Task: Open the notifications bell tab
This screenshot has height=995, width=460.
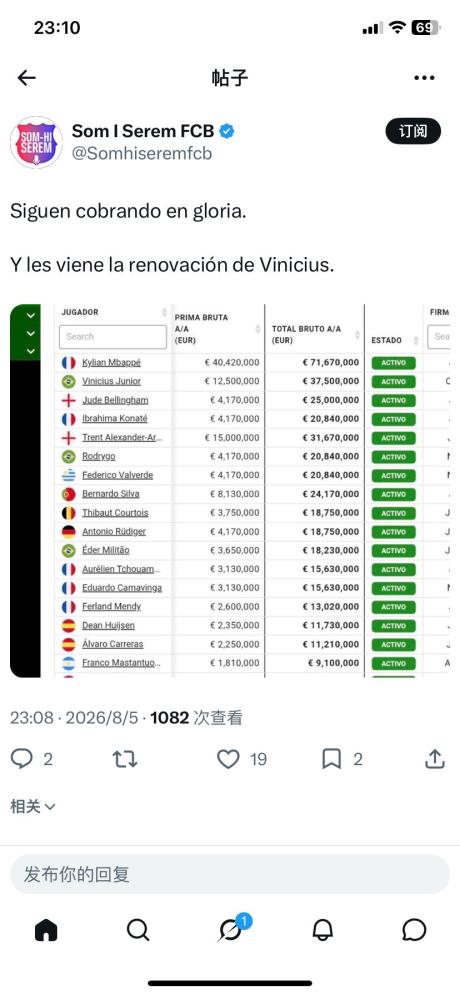Action: click(x=323, y=930)
